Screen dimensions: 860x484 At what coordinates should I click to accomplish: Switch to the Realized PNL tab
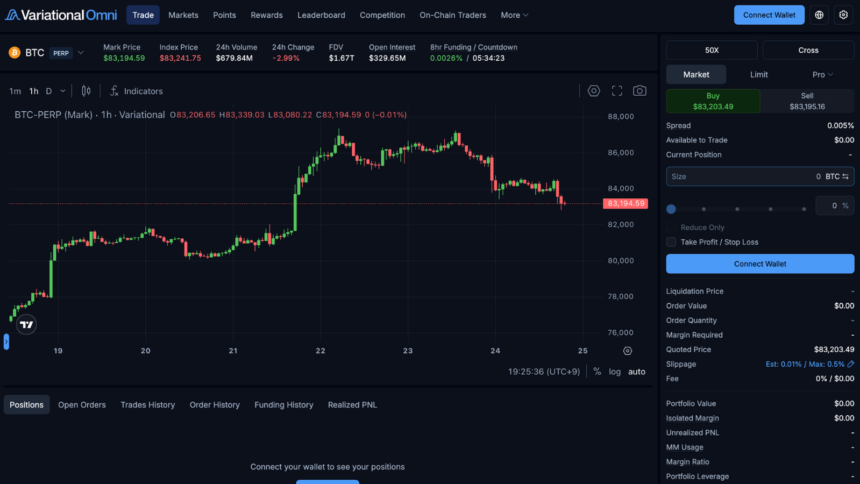[x=352, y=404]
